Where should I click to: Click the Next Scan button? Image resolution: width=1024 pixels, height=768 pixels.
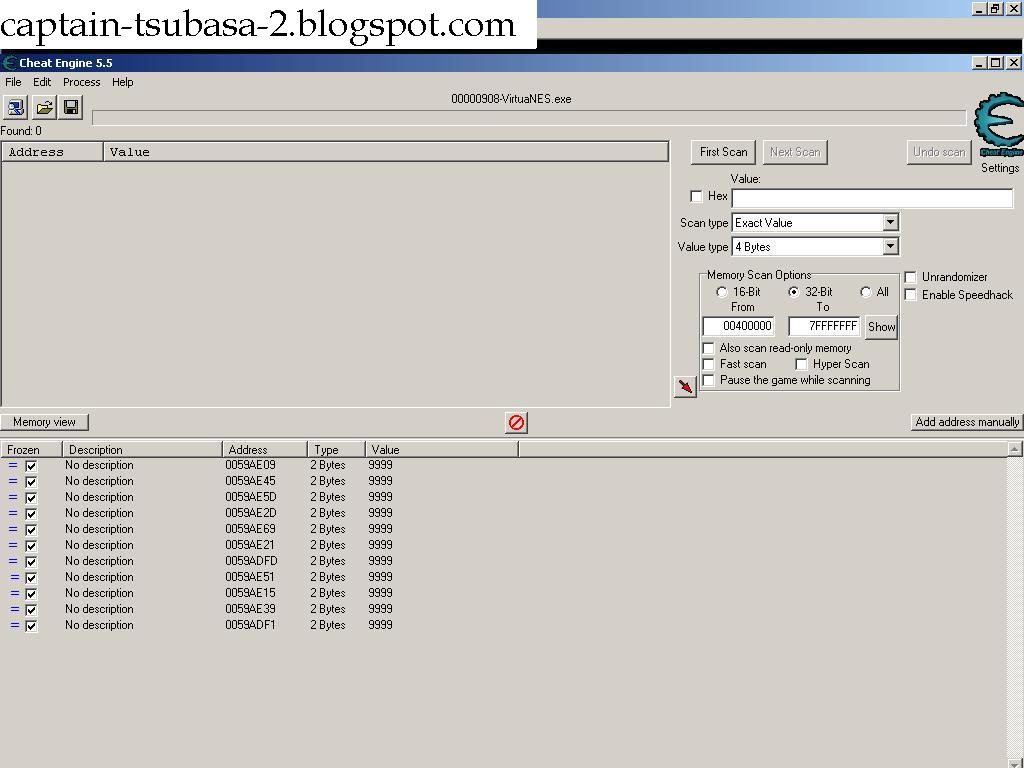pos(795,152)
